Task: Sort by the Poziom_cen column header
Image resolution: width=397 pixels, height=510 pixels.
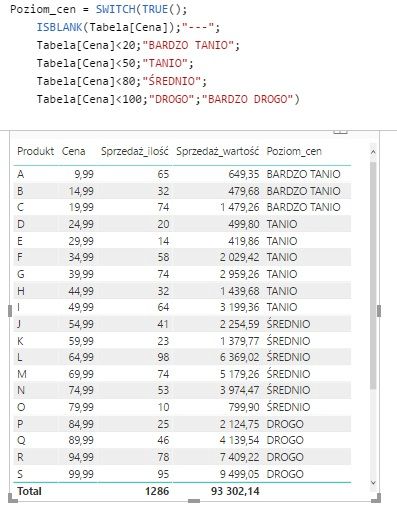Action: coord(294,151)
